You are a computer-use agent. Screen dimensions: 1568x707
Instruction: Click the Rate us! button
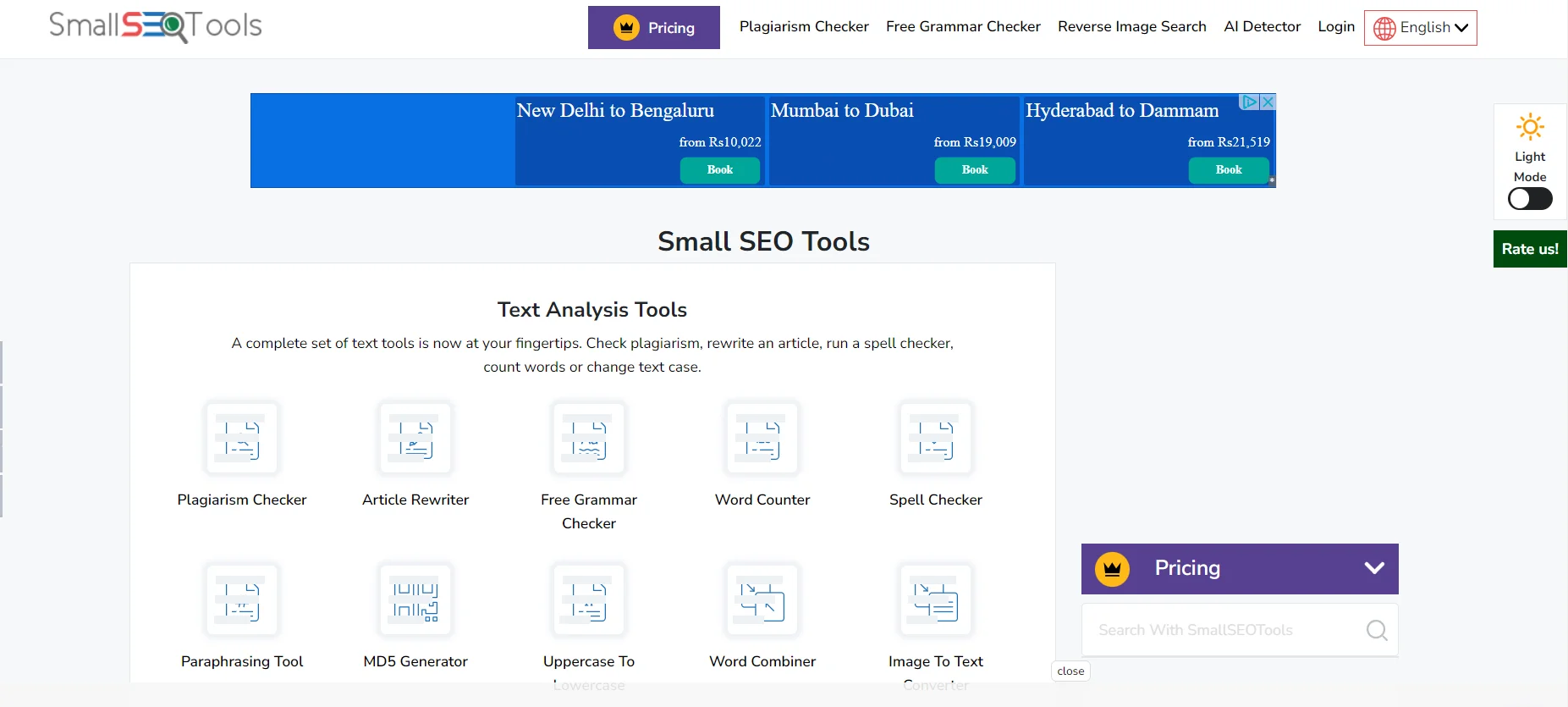(x=1530, y=249)
